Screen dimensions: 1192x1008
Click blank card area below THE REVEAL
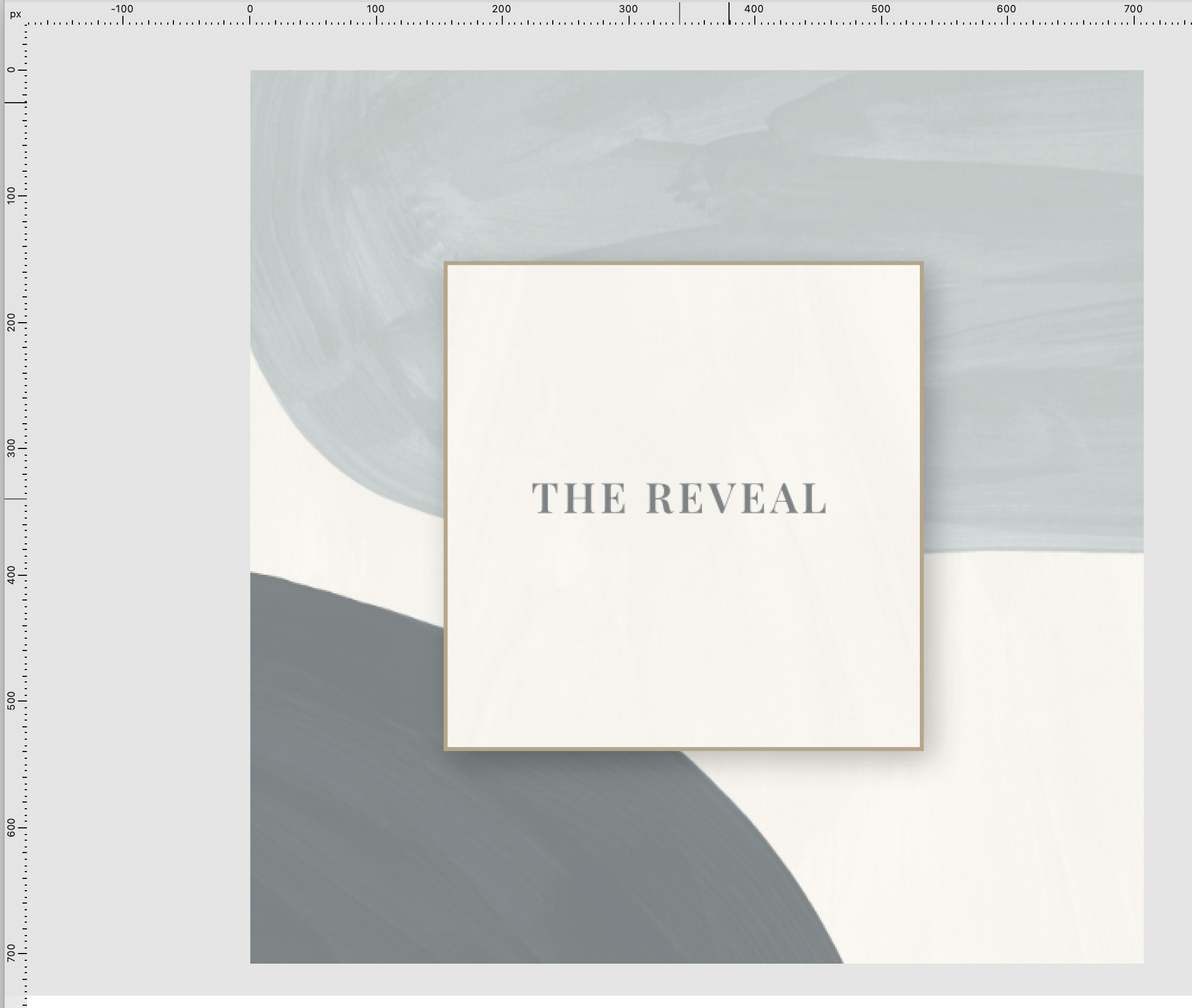click(x=684, y=629)
